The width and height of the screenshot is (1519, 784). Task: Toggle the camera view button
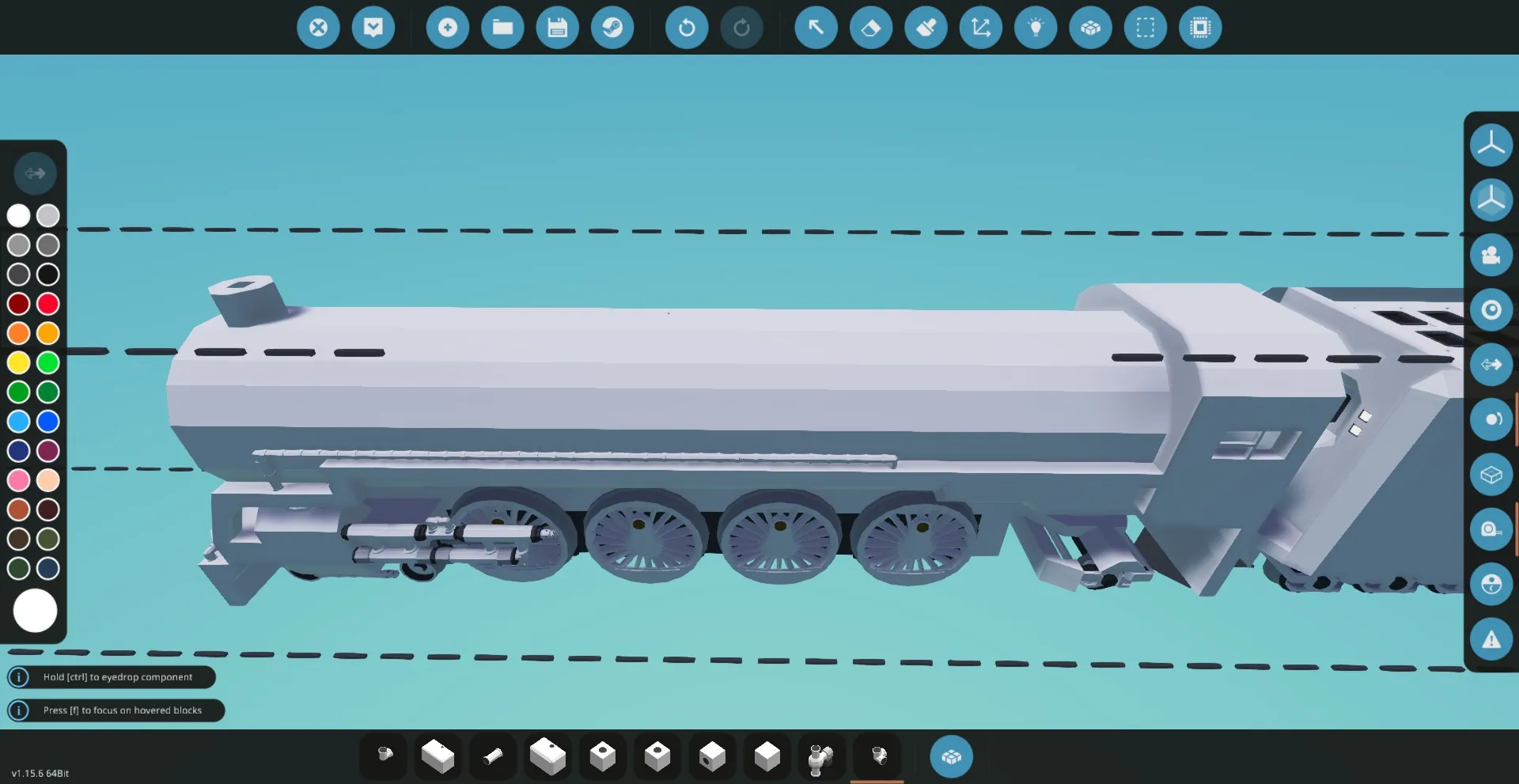(1491, 255)
